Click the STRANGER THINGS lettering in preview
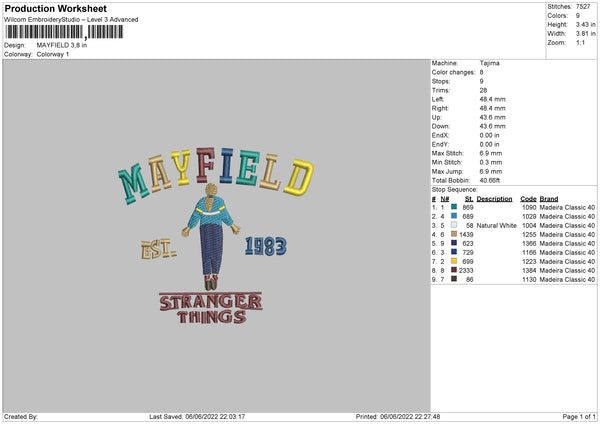This screenshot has width=600, height=424. point(211,308)
